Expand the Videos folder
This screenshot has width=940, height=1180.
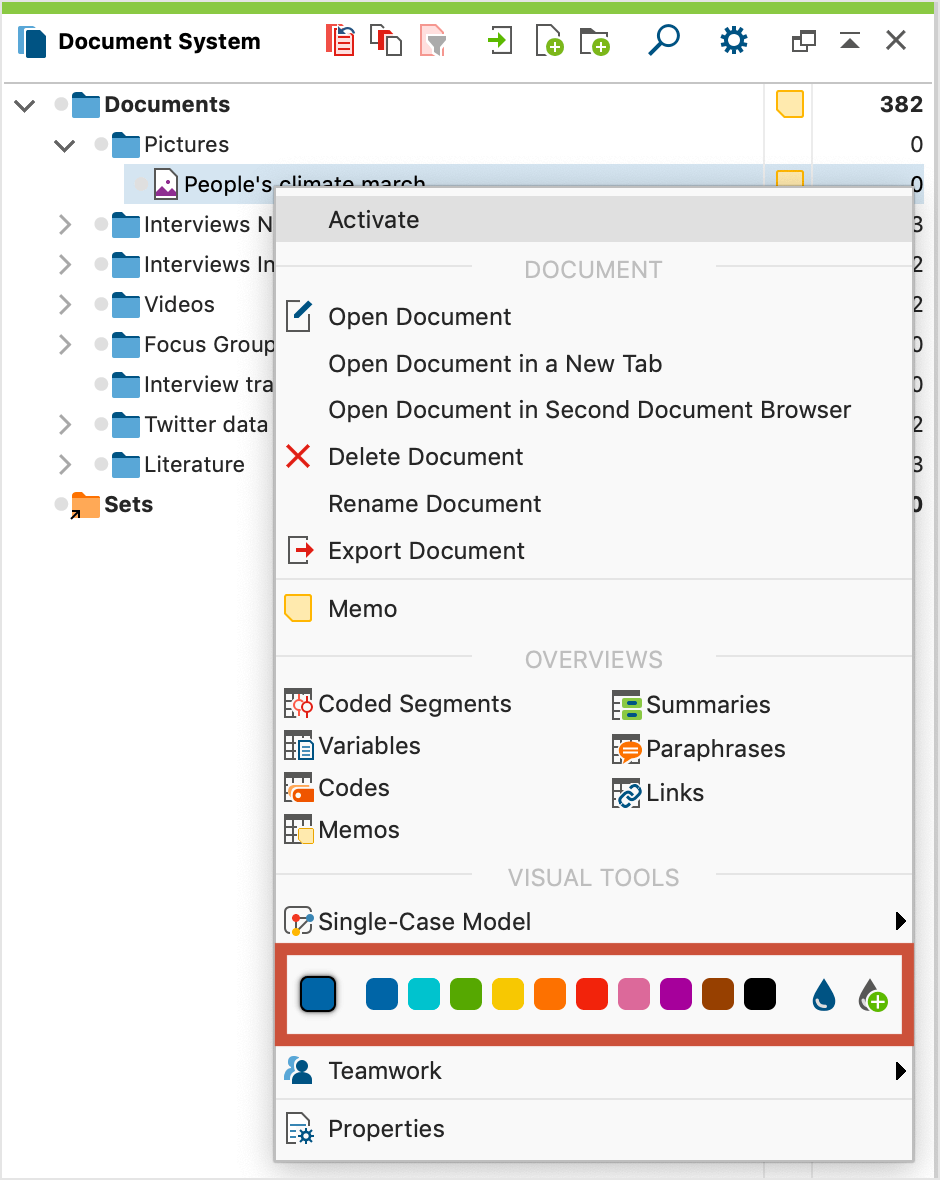[x=65, y=304]
